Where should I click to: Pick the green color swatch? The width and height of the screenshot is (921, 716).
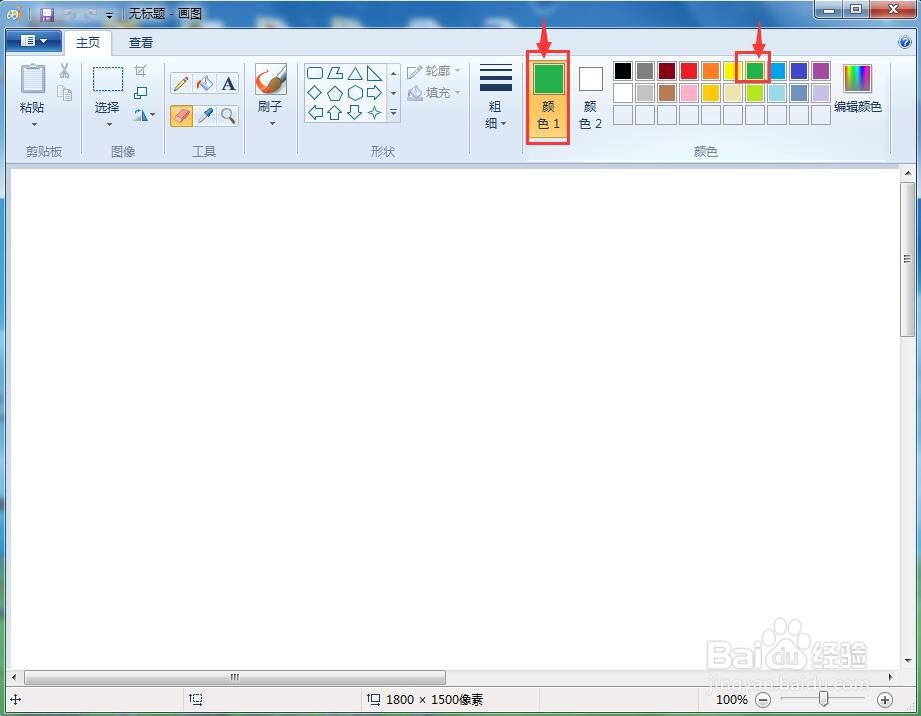[755, 71]
